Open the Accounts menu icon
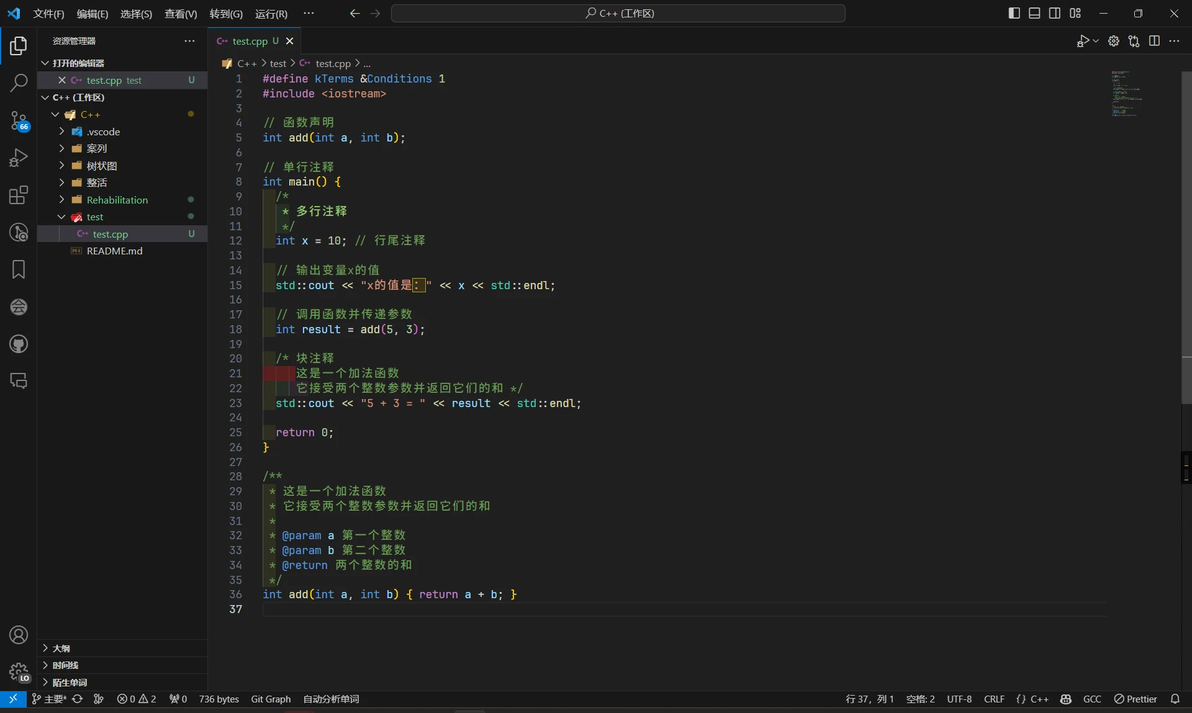 click(18, 635)
